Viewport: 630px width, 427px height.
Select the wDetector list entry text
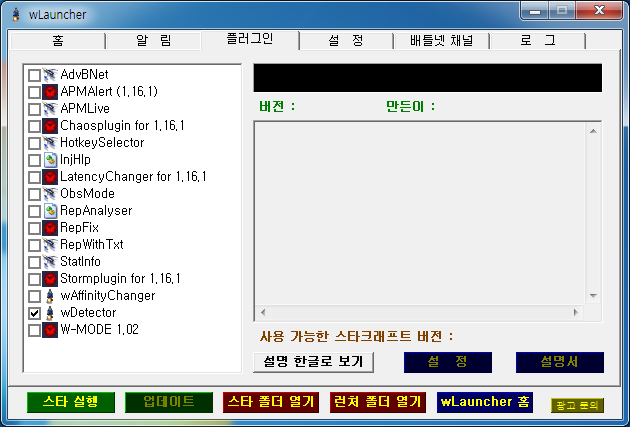point(88,313)
